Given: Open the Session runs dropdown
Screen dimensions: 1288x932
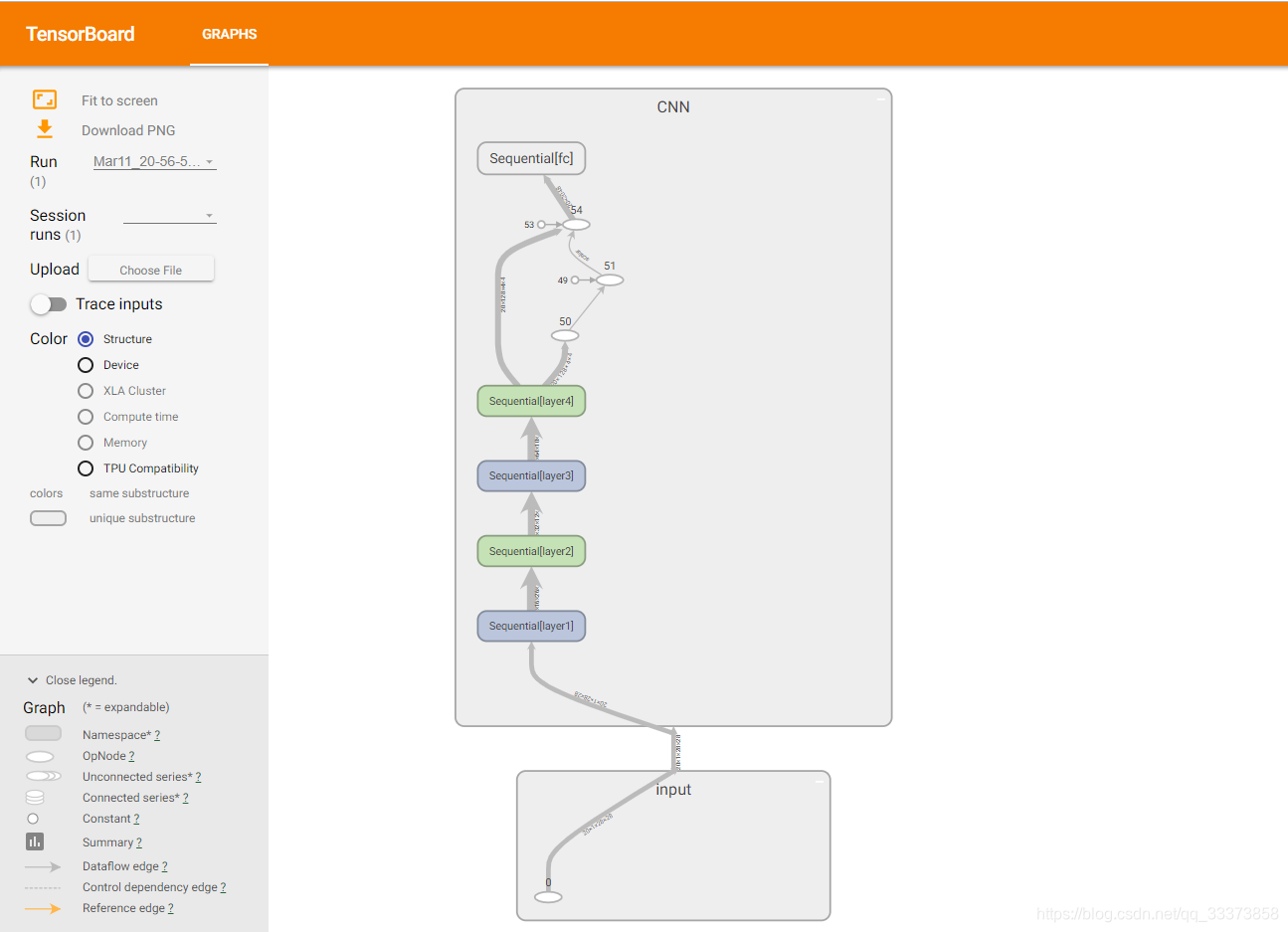Looking at the screenshot, I should click(x=169, y=215).
